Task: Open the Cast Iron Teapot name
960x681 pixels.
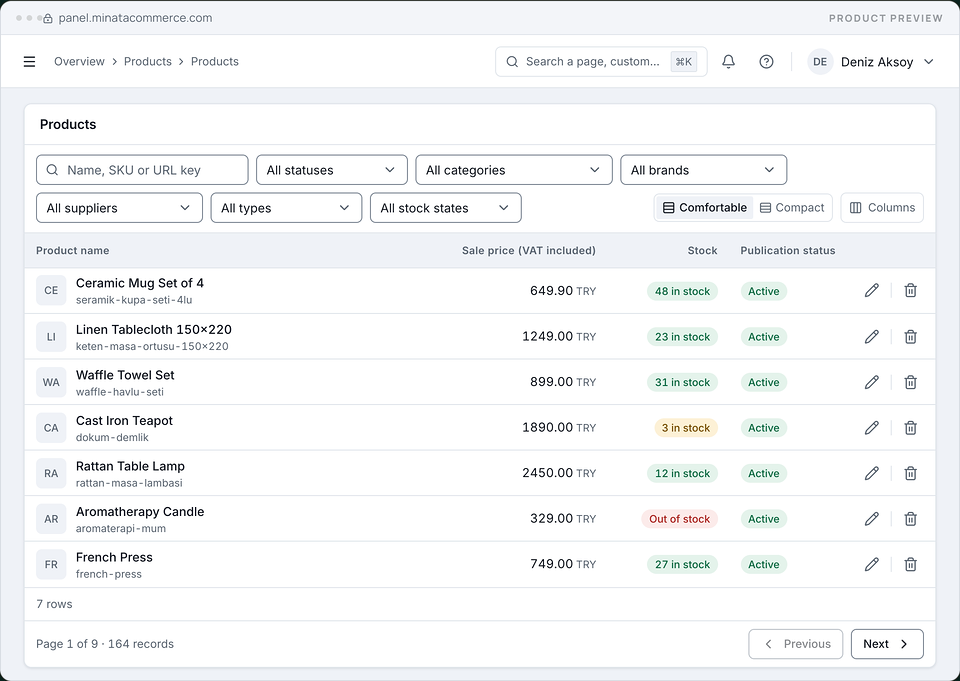Action: pos(124,421)
